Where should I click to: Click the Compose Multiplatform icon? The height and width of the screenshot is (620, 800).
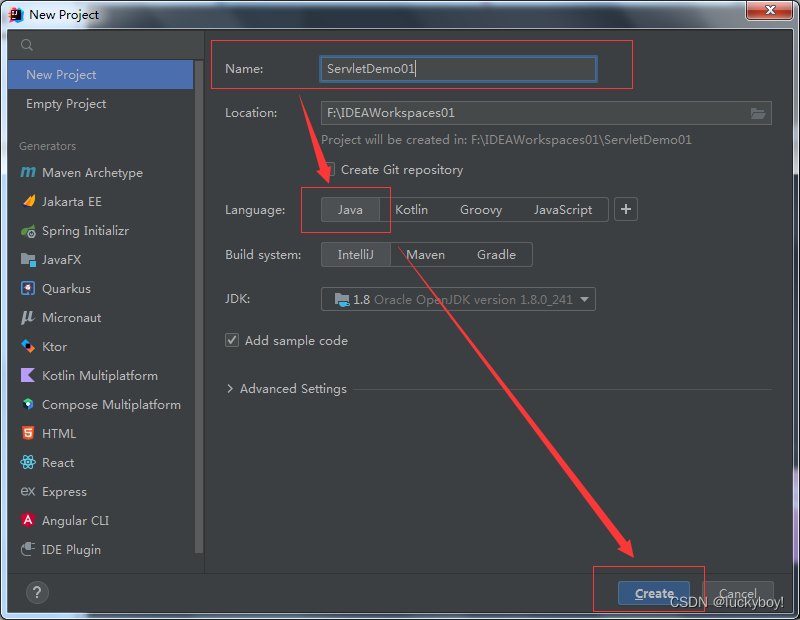click(x=28, y=405)
